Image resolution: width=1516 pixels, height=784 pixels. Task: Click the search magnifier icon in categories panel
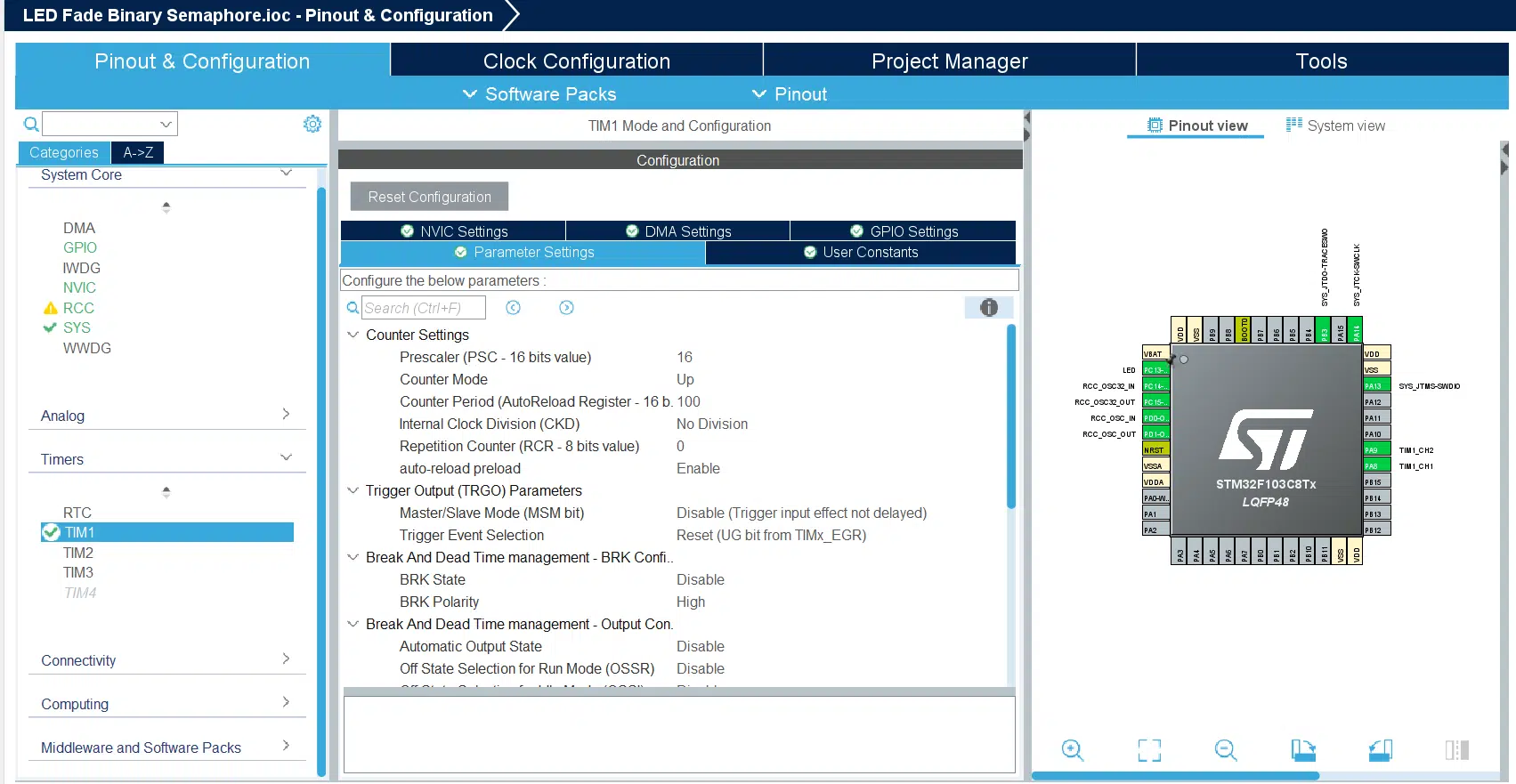pos(31,124)
